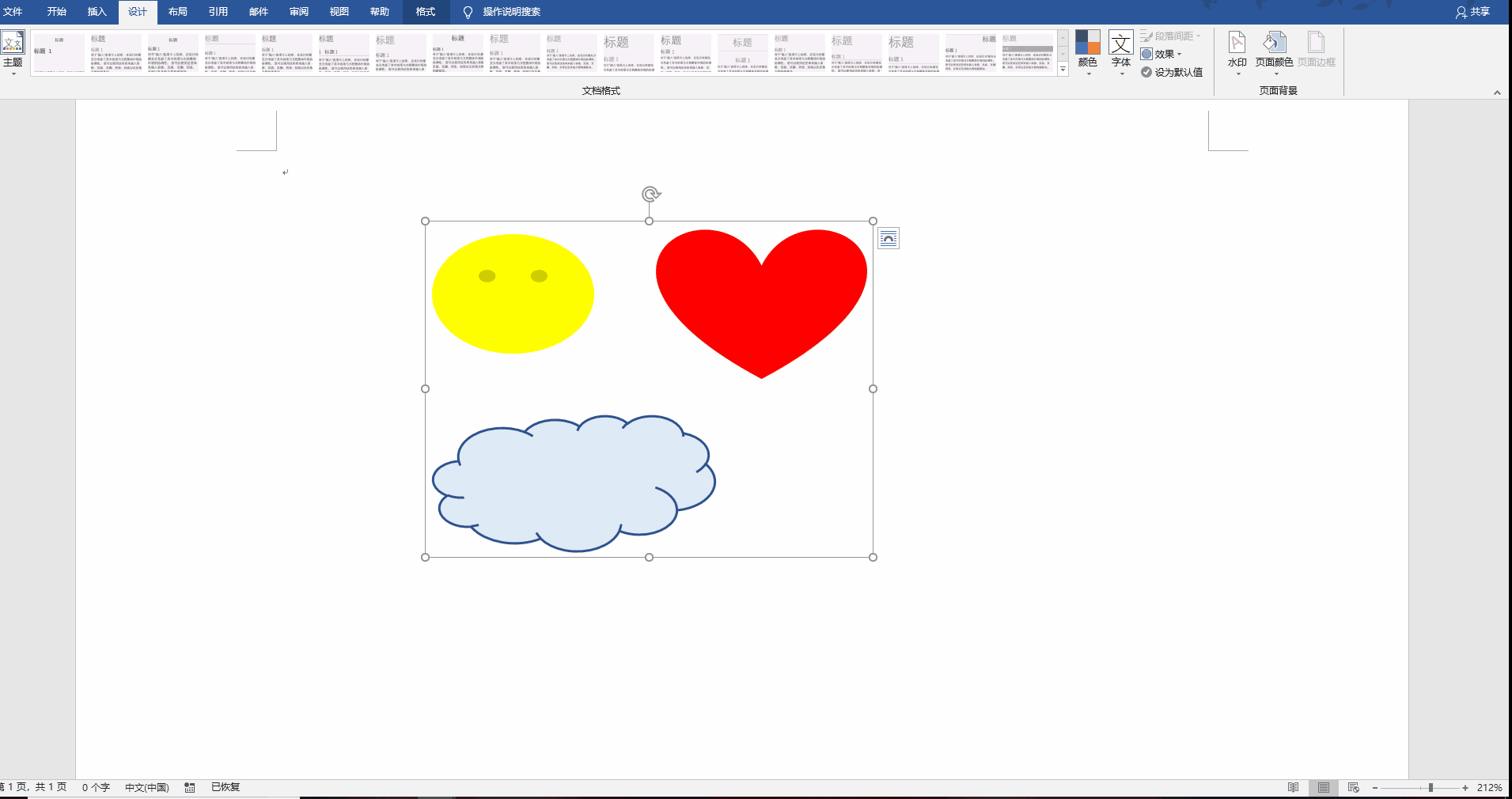This screenshot has height=799, width=1512.
Task: Open the 文件 file tab
Action: (13, 12)
